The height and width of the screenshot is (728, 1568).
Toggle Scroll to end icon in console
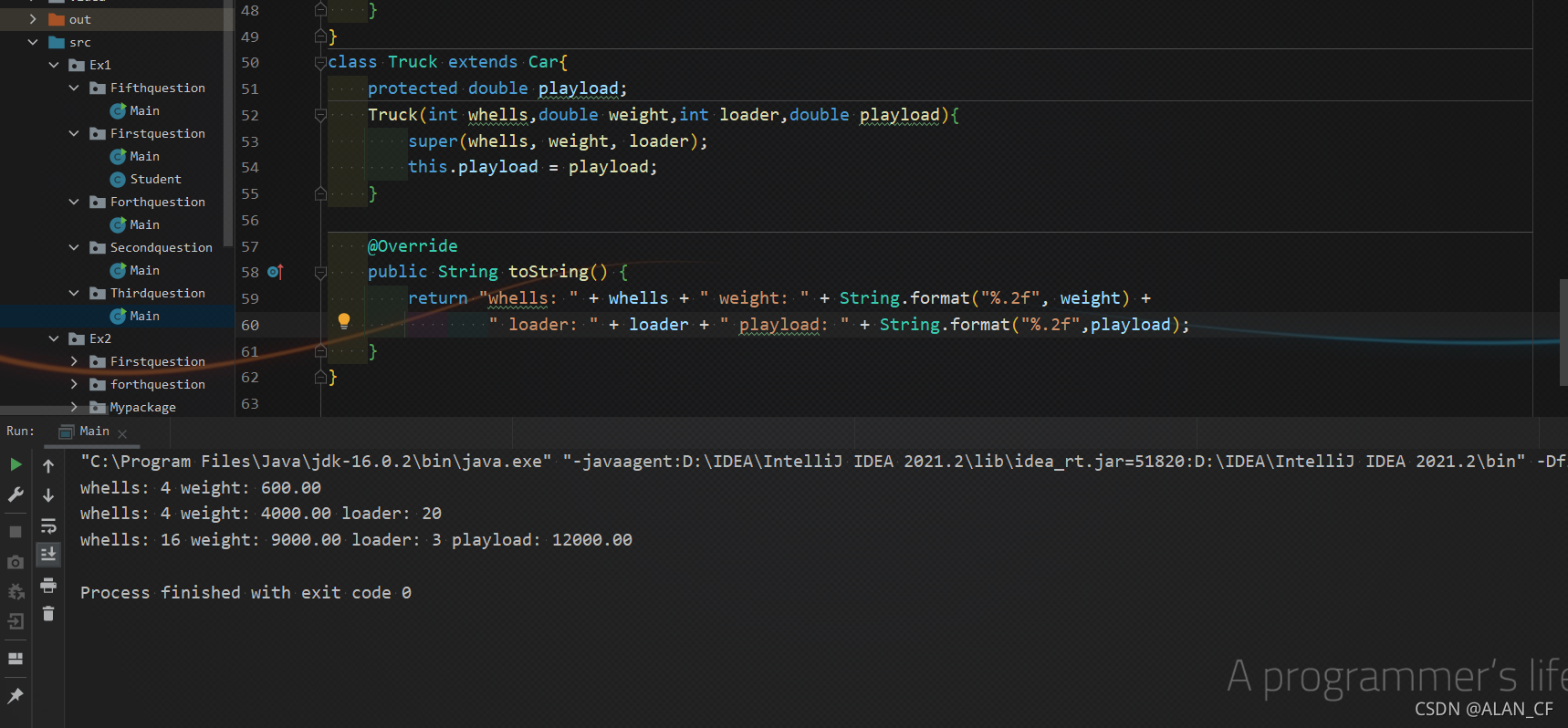point(48,554)
